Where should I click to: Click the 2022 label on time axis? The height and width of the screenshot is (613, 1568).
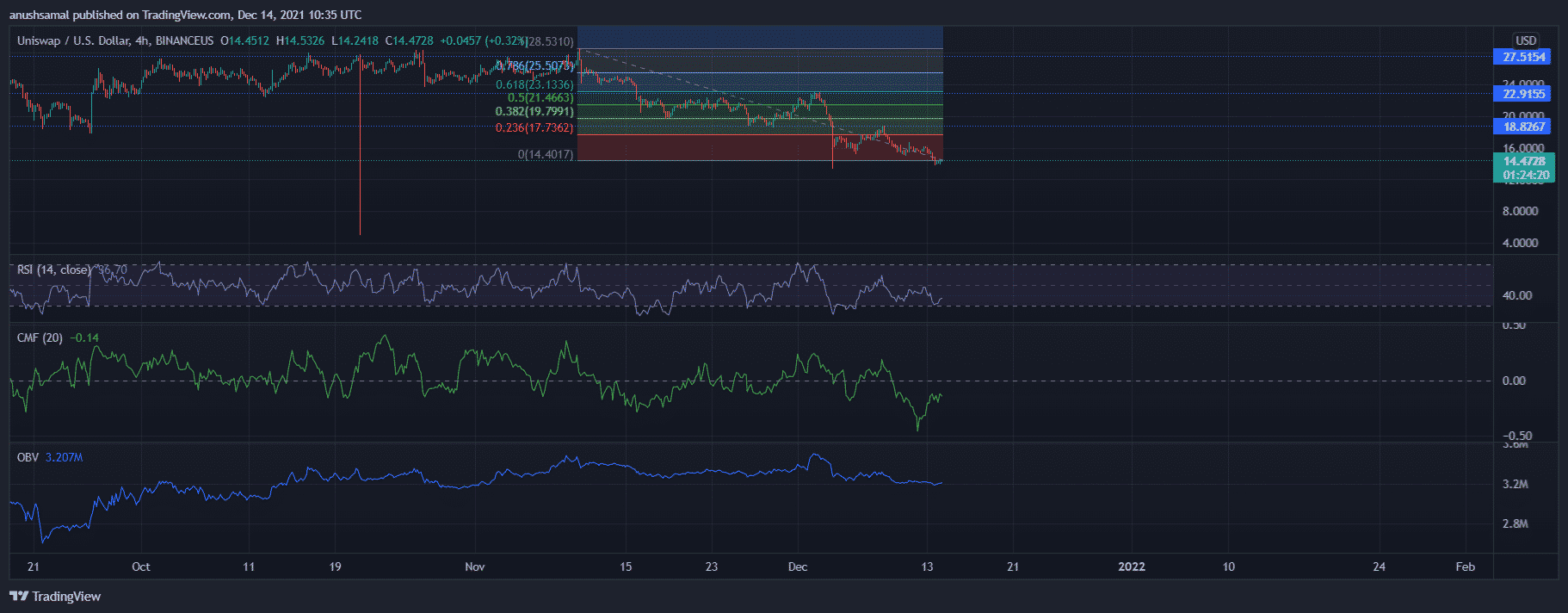1131,567
